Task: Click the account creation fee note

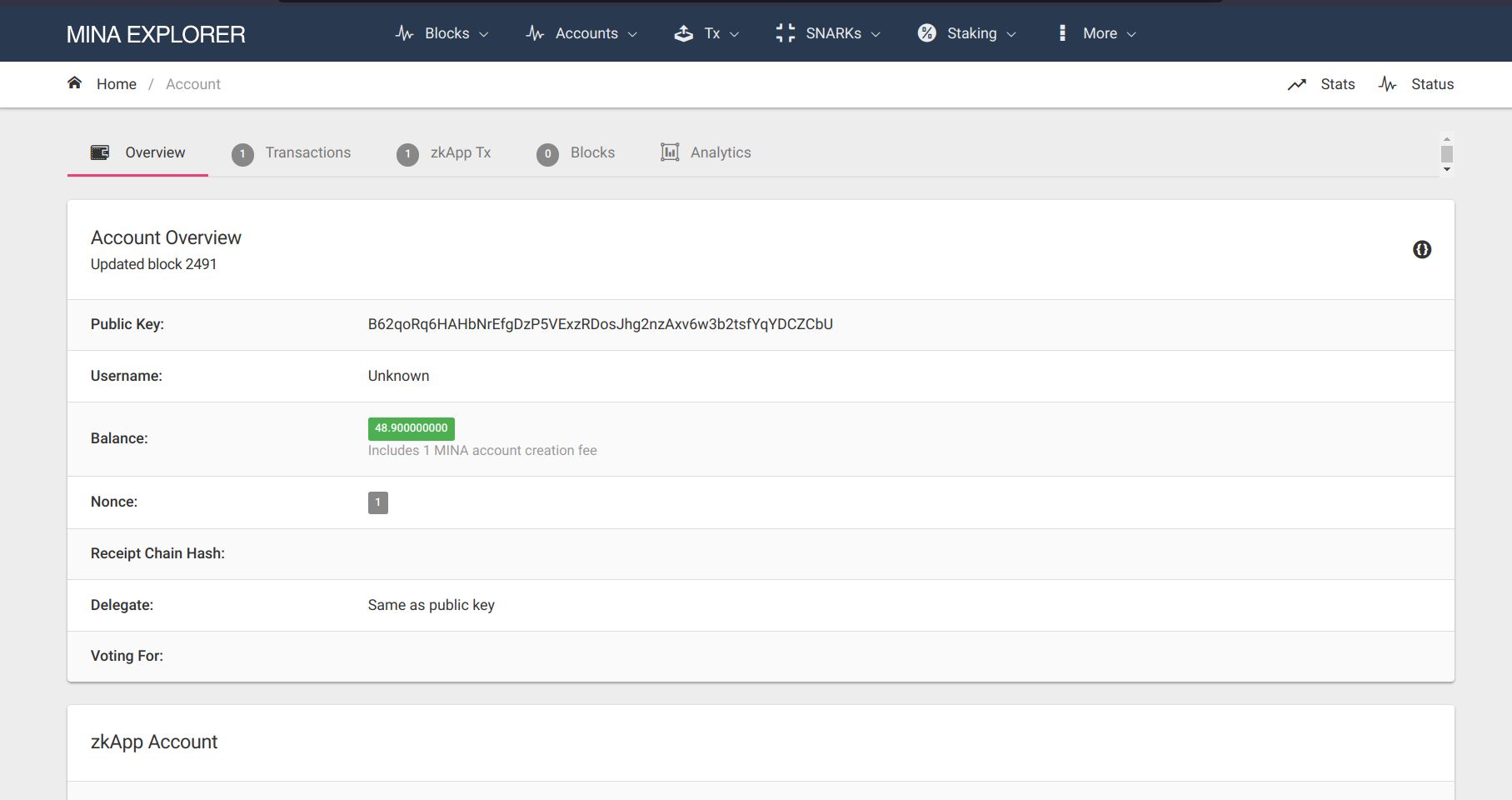Action: (482, 450)
